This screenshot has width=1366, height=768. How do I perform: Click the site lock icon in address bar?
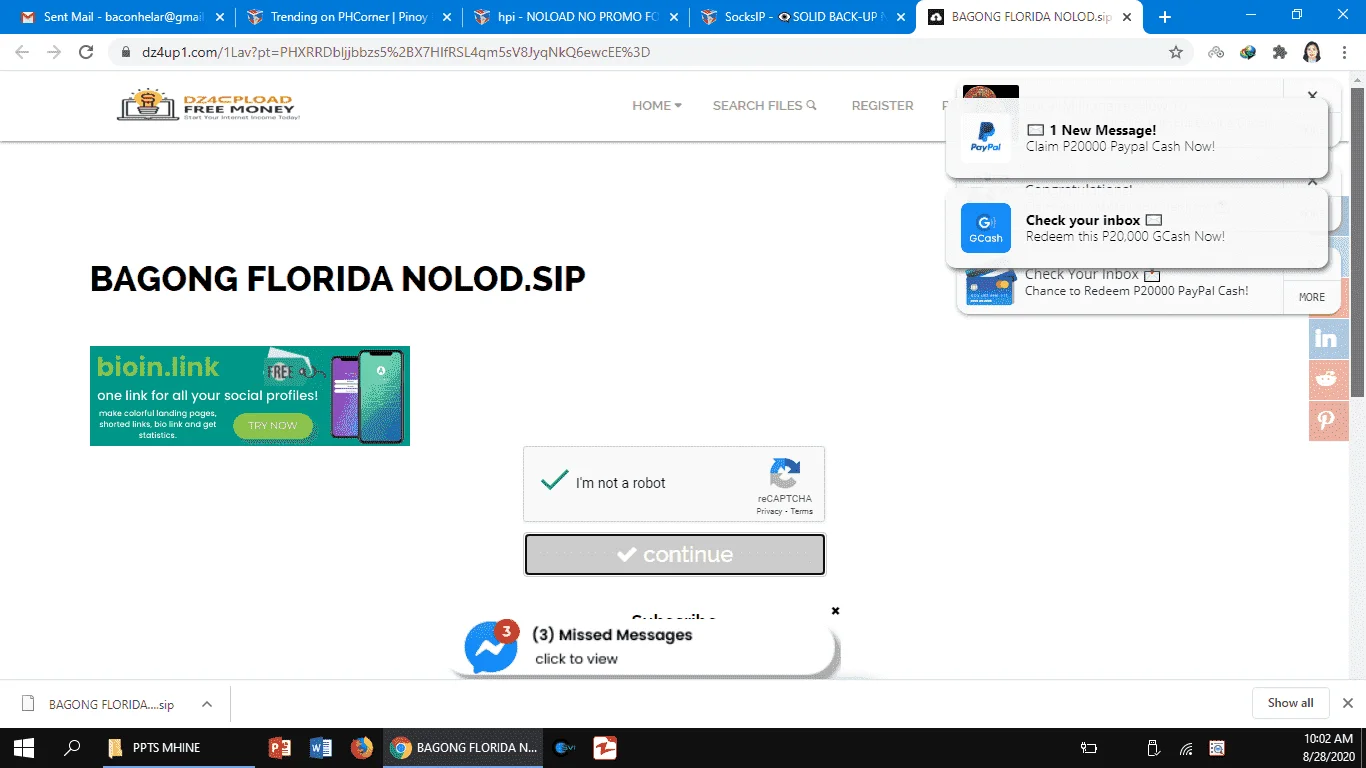click(x=126, y=52)
